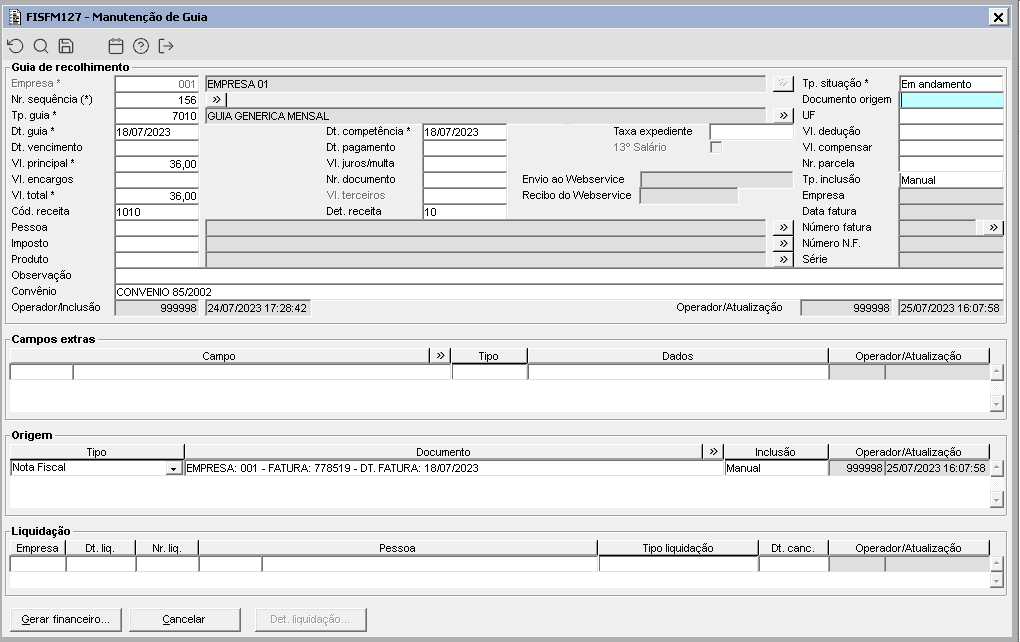Screen dimensions: 1020x642
Task: Click the Dt. pagamento field
Action: tap(464, 148)
